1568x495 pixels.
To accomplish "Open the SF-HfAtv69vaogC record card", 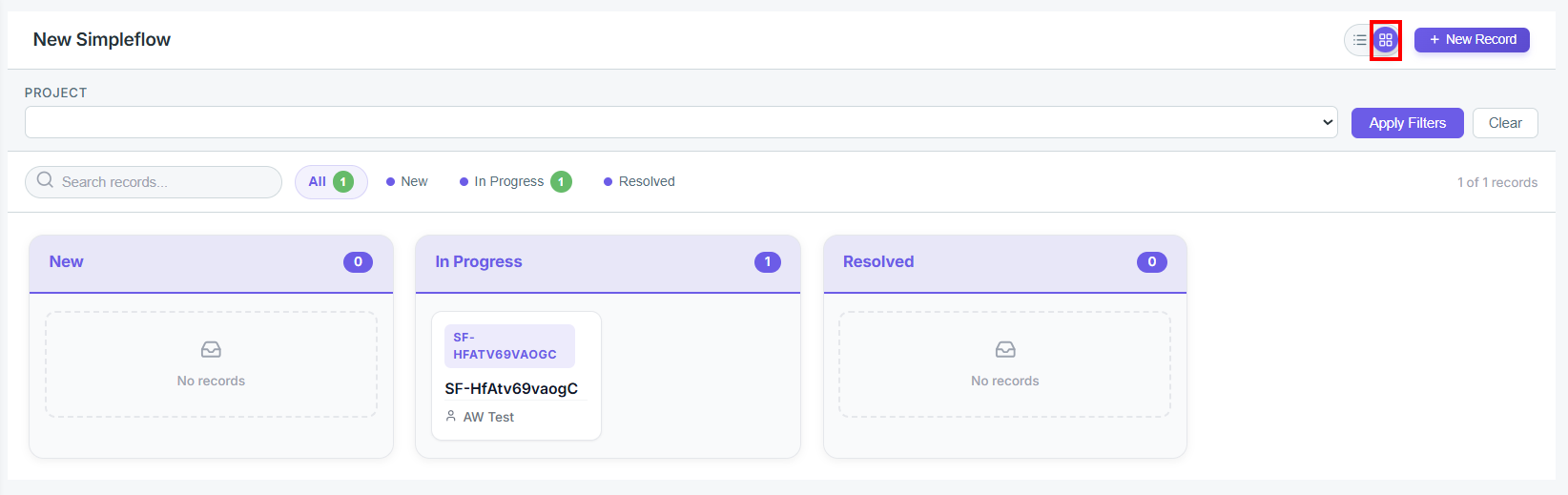I will (516, 376).
